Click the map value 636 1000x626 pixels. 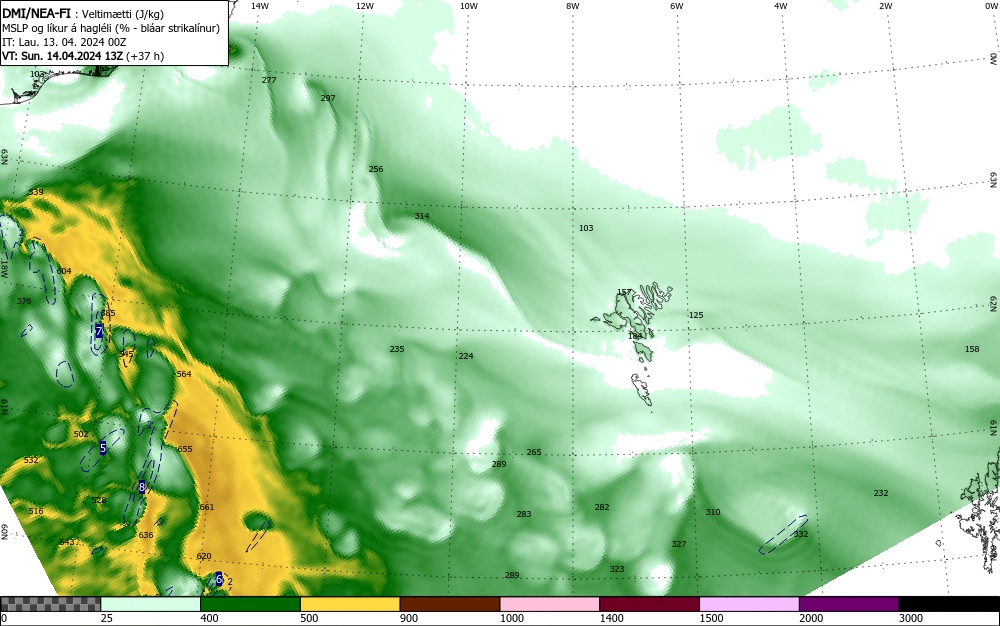pos(146,535)
